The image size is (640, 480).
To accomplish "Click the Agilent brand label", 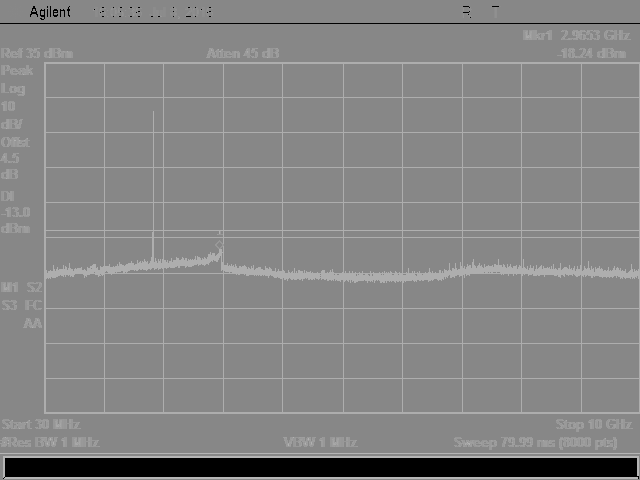I will tap(50, 12).
